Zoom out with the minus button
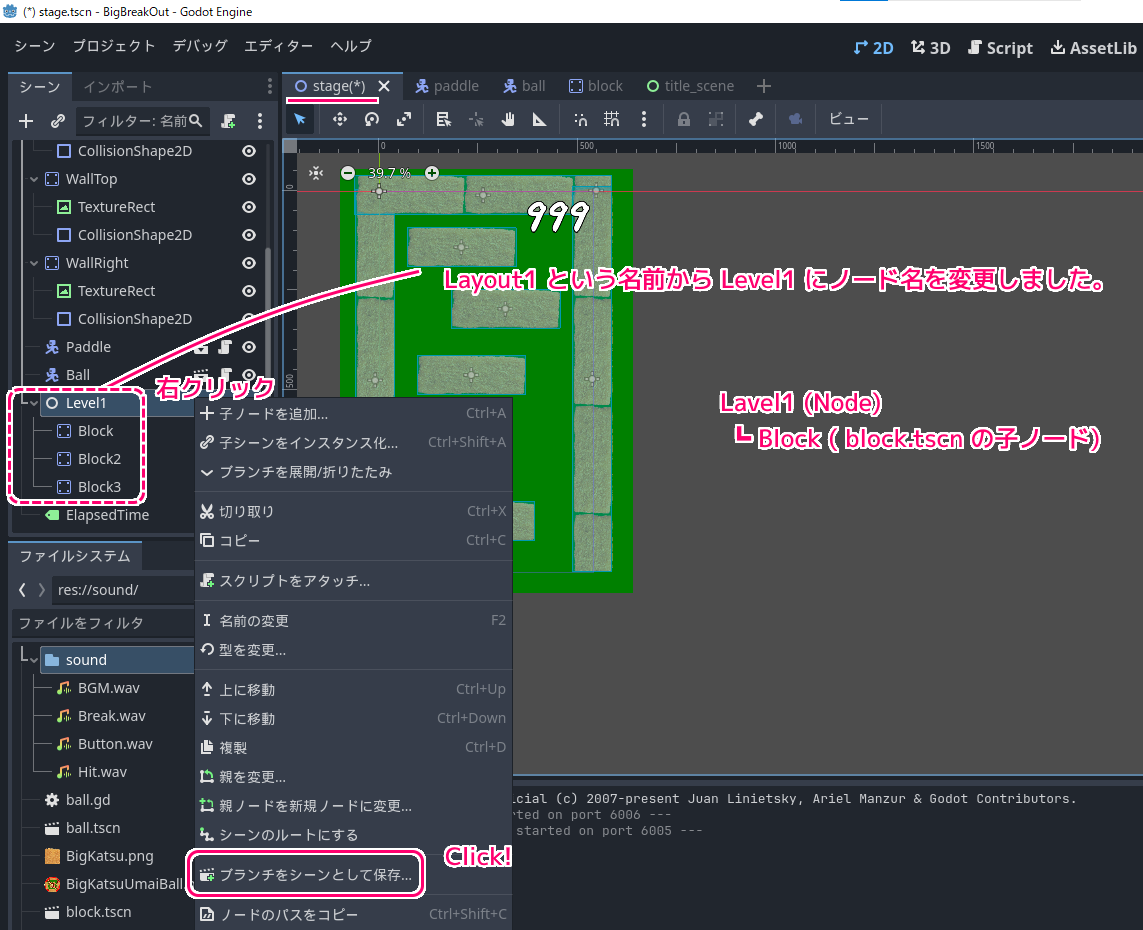Viewport: 1143px width, 930px height. (x=348, y=173)
